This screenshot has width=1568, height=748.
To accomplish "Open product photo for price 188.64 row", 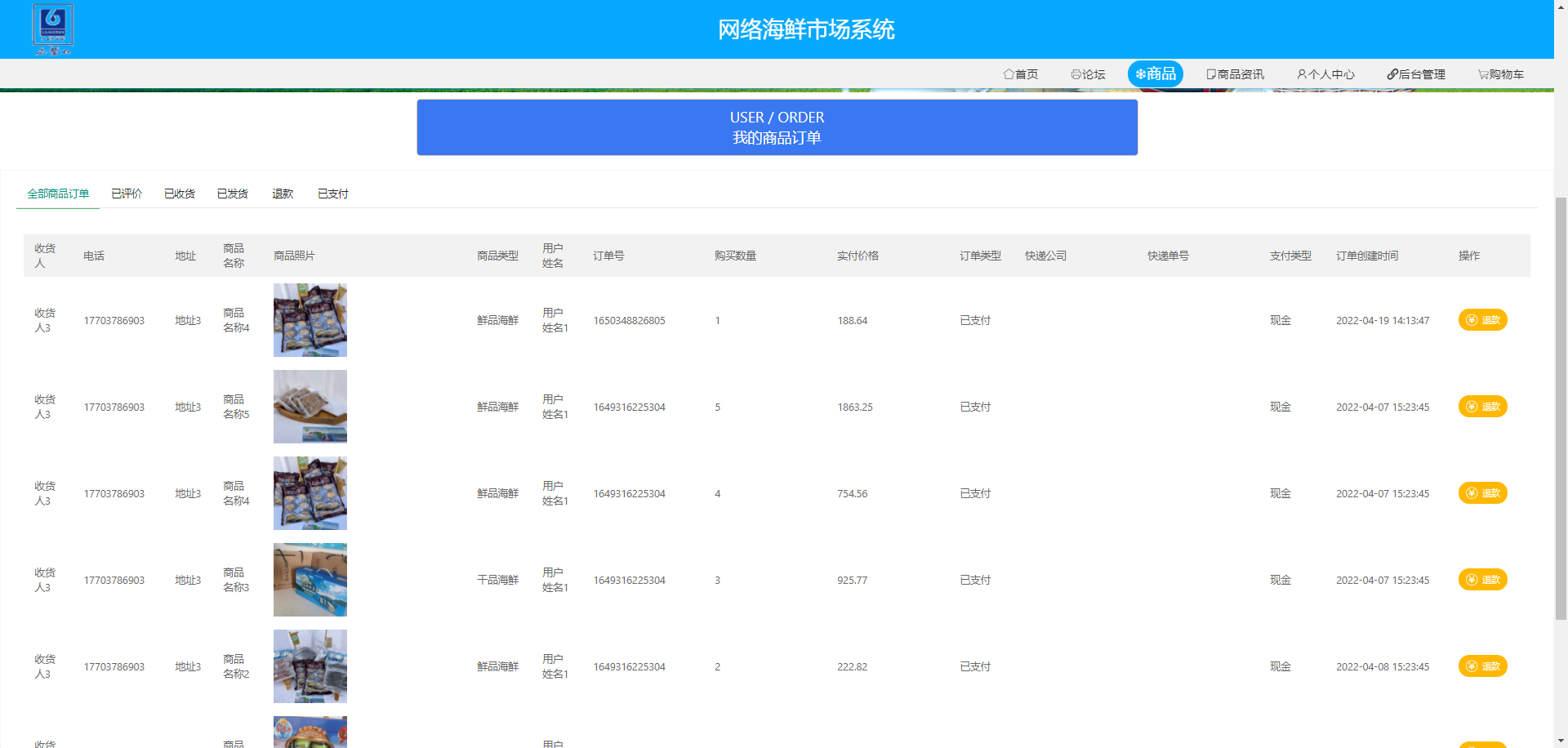I will [x=310, y=320].
